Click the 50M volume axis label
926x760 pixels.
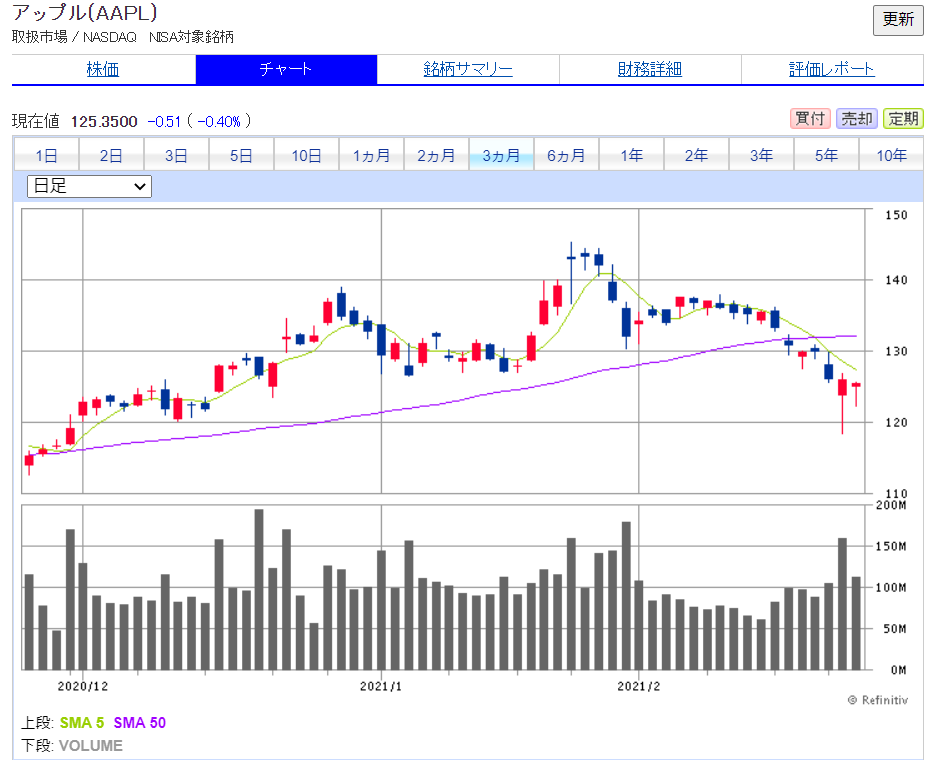tap(895, 629)
